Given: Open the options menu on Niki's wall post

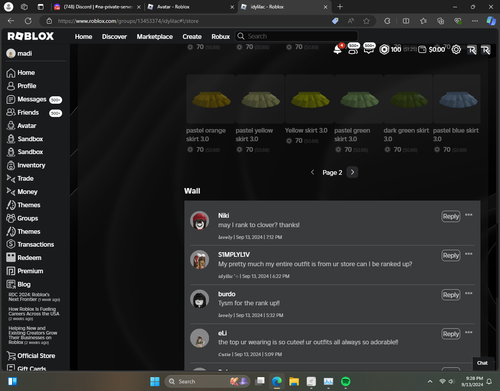Looking at the screenshot, I should point(469,215).
